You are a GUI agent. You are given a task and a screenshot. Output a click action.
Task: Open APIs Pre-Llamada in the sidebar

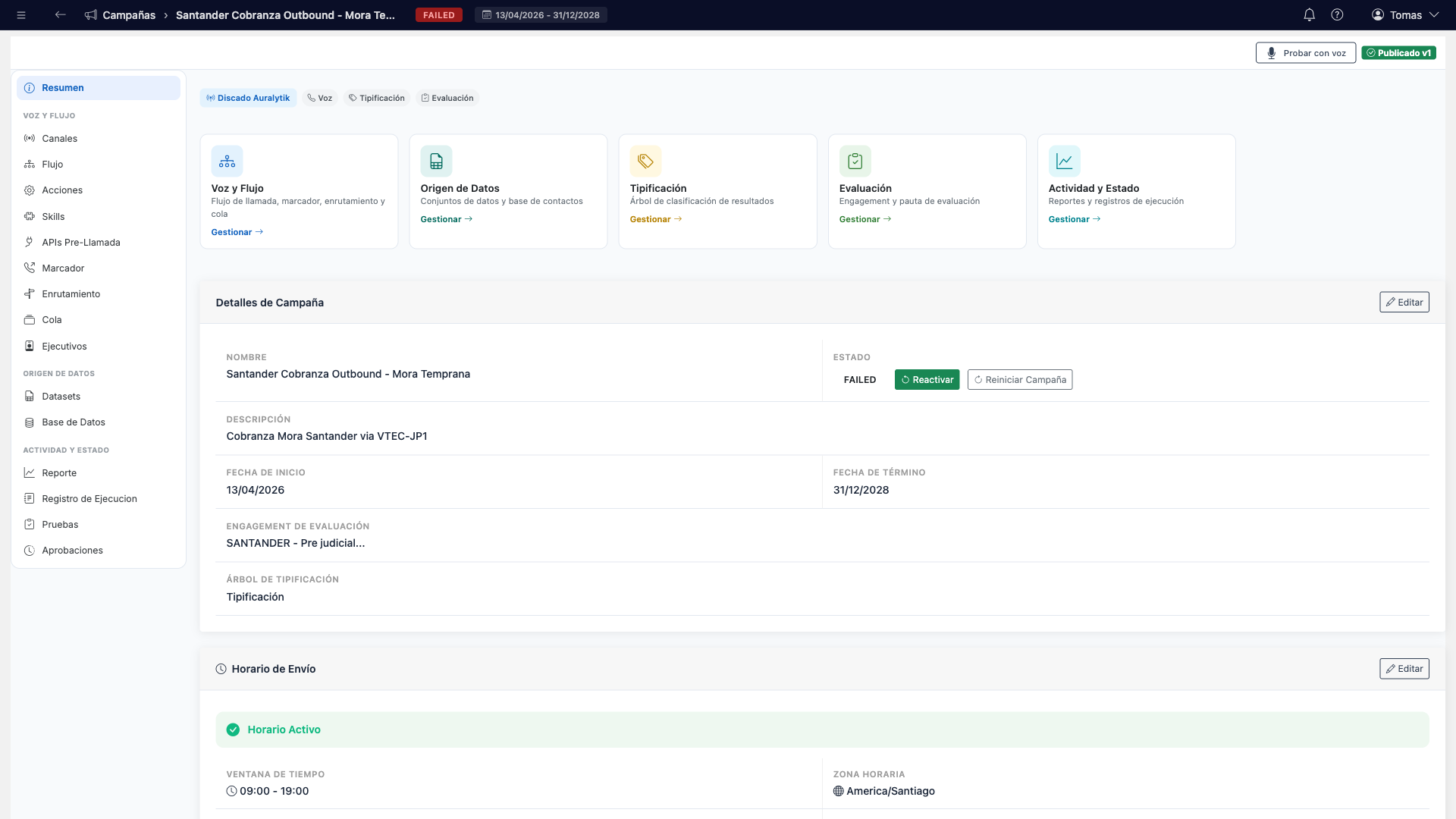tap(99, 243)
